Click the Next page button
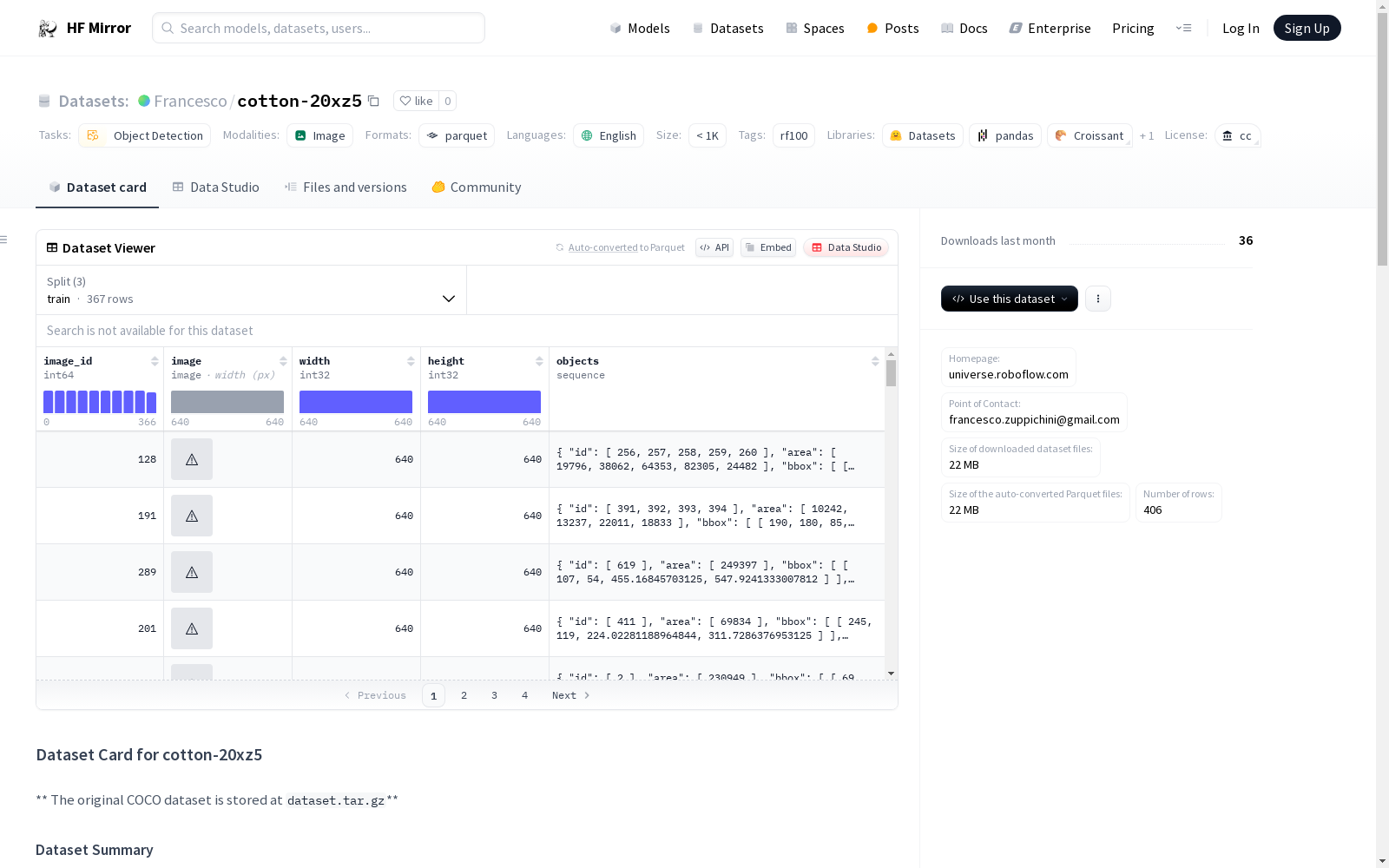This screenshot has height=868, width=1389. (571, 695)
